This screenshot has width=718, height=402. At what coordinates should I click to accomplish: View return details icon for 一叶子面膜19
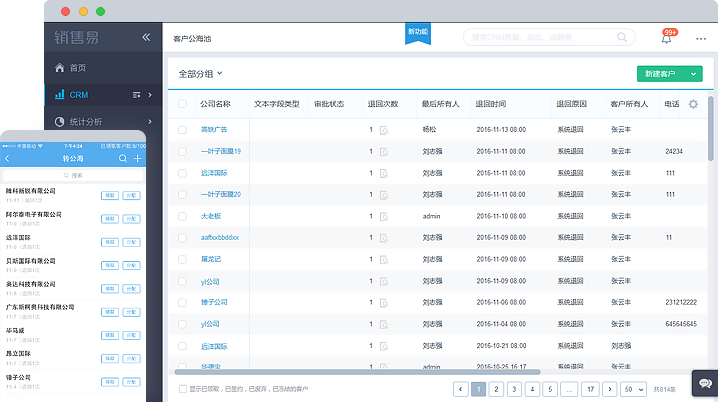384,152
